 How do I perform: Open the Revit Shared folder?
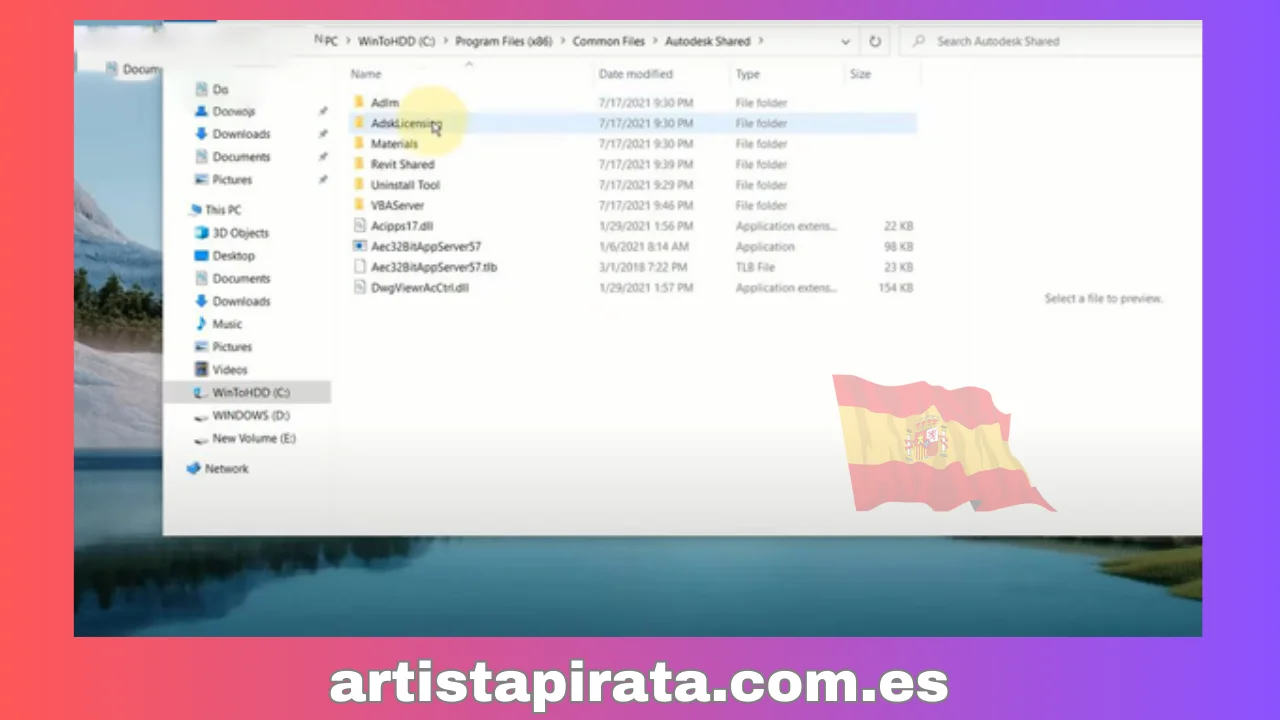point(402,165)
